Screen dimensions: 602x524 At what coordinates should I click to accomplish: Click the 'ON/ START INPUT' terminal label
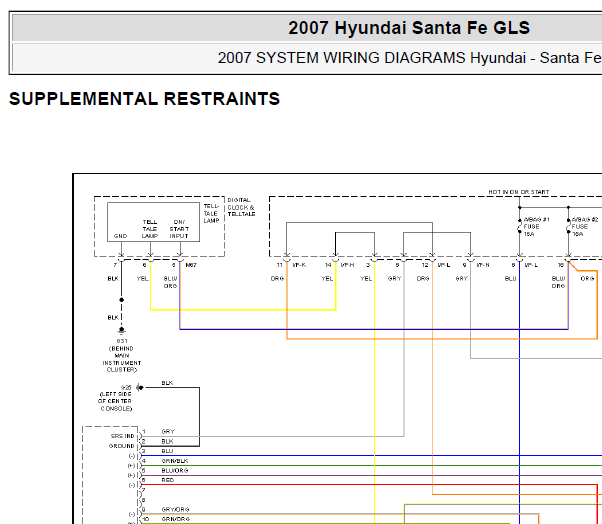click(x=179, y=229)
